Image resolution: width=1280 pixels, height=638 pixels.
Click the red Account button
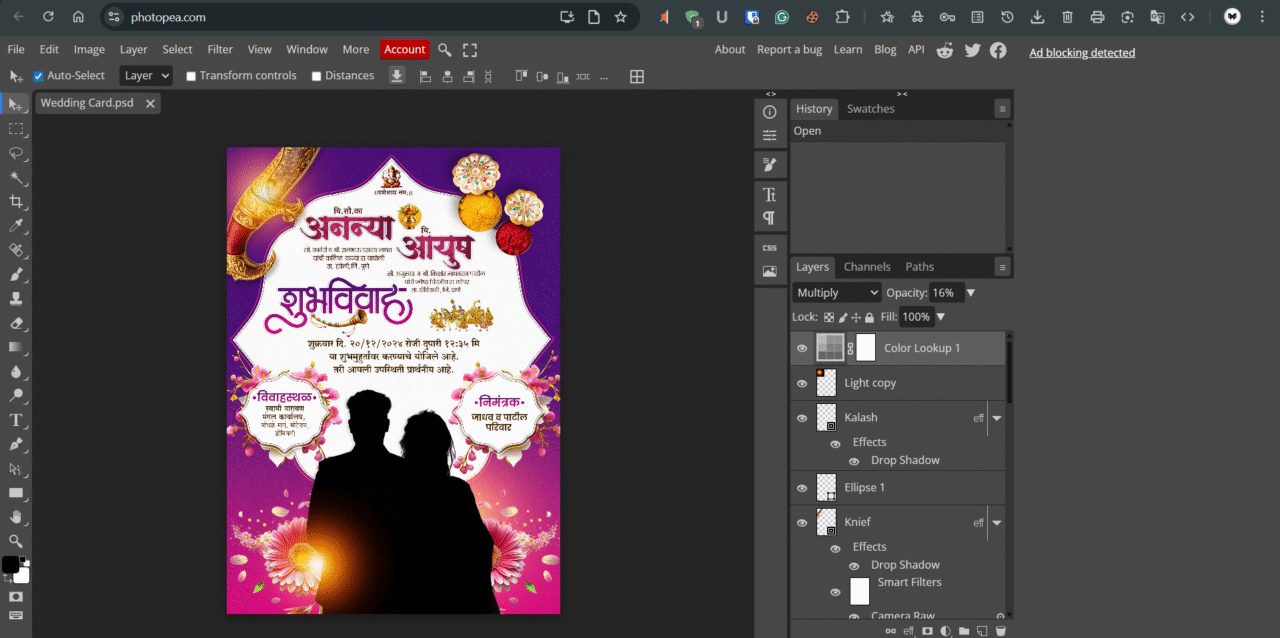(x=404, y=50)
